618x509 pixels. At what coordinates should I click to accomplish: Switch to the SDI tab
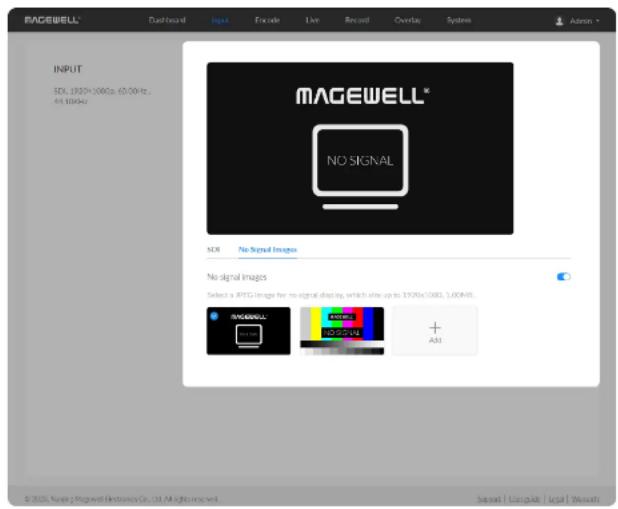coord(213,250)
